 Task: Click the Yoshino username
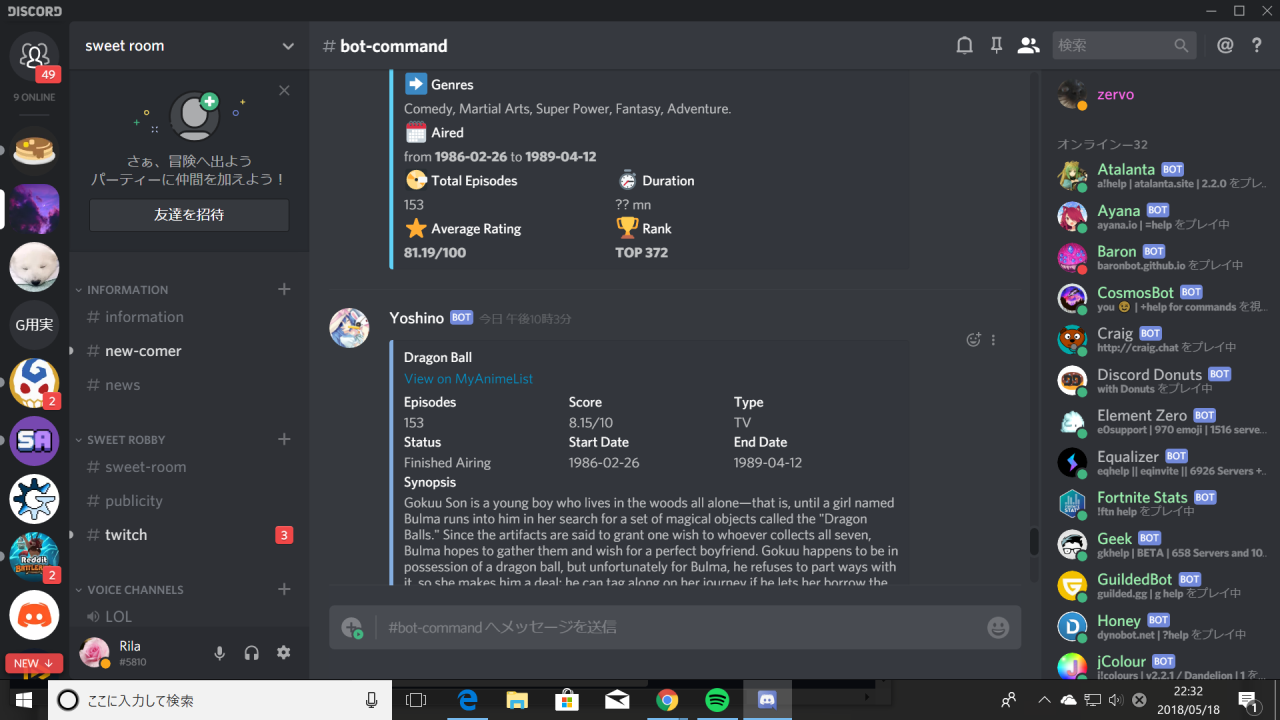click(x=416, y=318)
